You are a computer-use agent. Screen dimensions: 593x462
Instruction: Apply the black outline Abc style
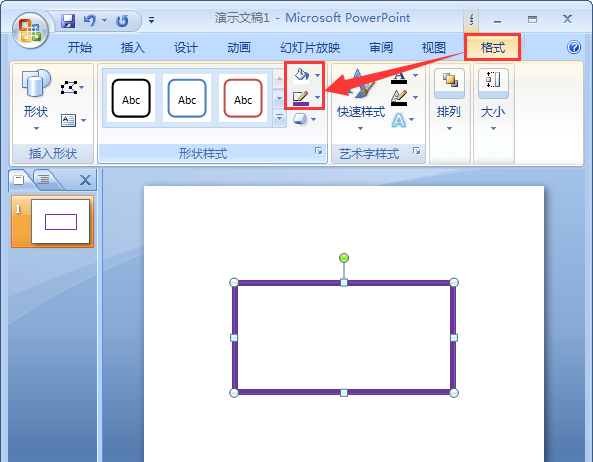tap(131, 98)
